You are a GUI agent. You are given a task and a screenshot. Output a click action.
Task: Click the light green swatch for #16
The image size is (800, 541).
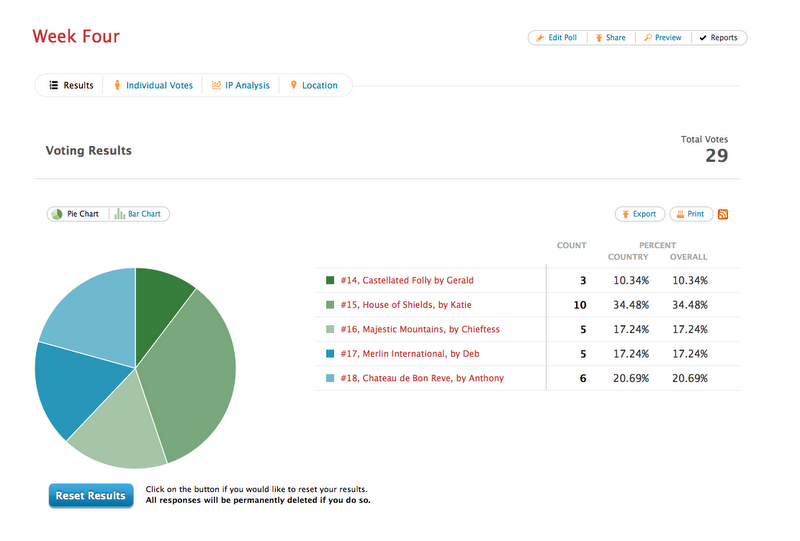(x=330, y=329)
